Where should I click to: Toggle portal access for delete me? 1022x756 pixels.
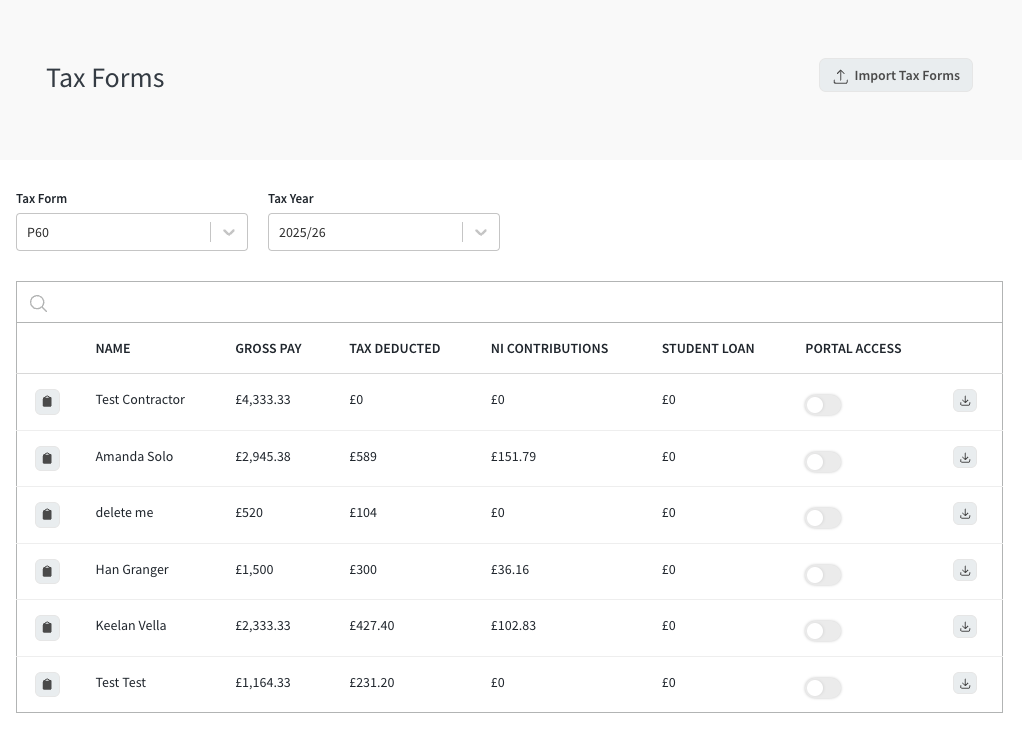pos(823,518)
